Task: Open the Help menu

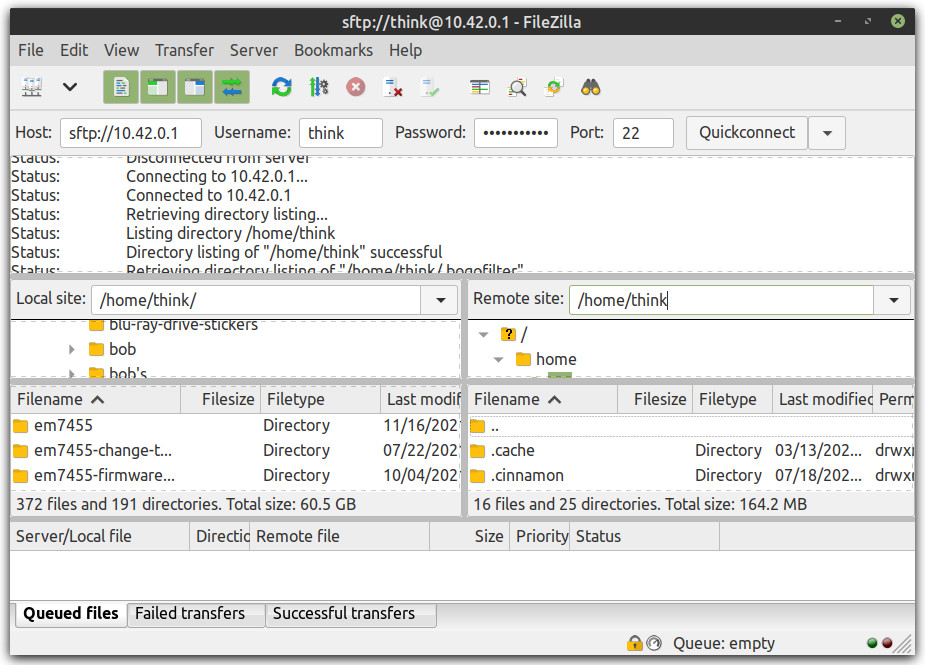Action: pos(405,50)
